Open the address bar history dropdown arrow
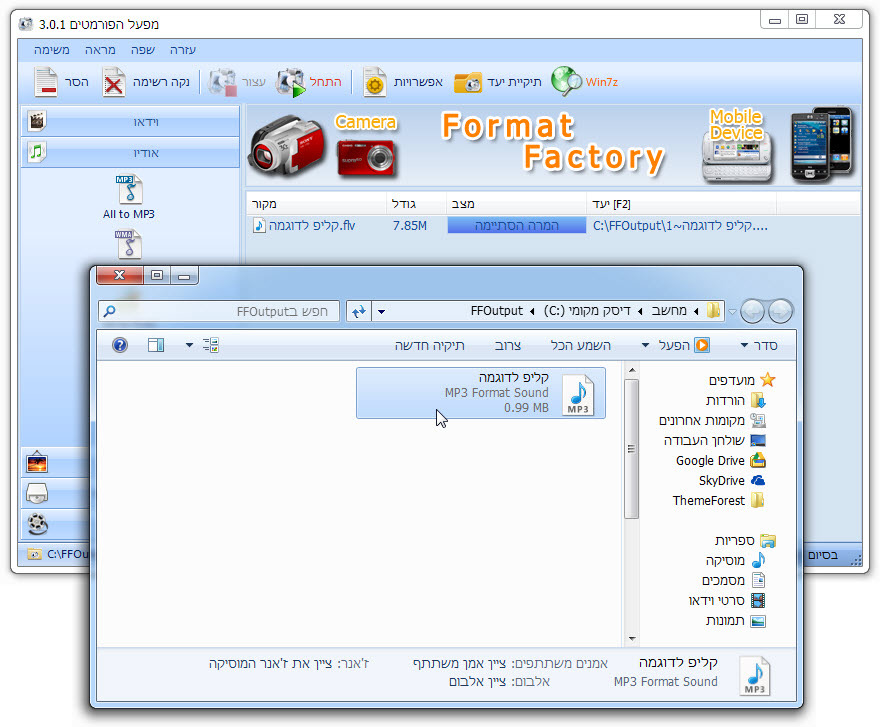This screenshot has width=880, height=727. 382,312
